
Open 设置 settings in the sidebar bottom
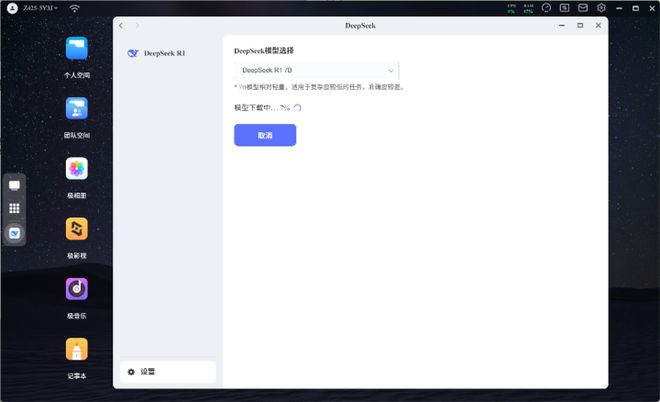tap(166, 371)
